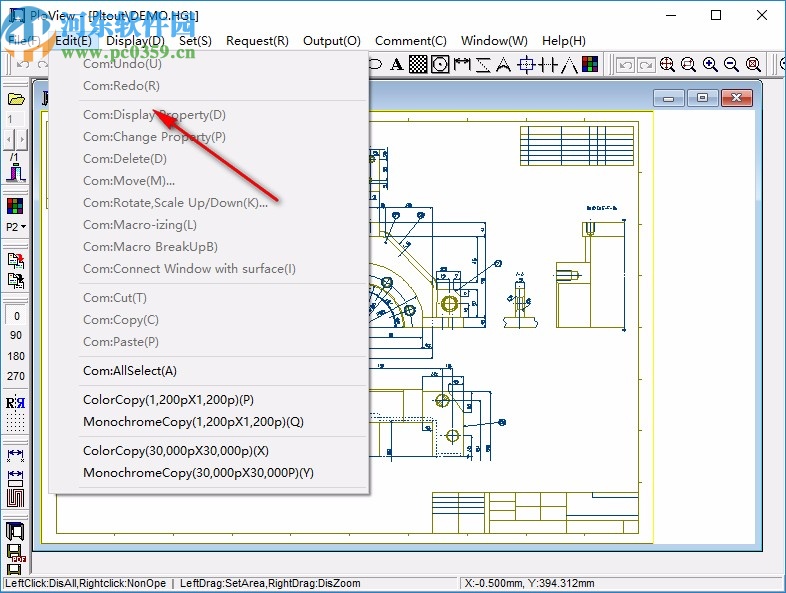Open the color palette grid in top toolbar
Image resolution: width=786 pixels, height=593 pixels.
pos(590,64)
